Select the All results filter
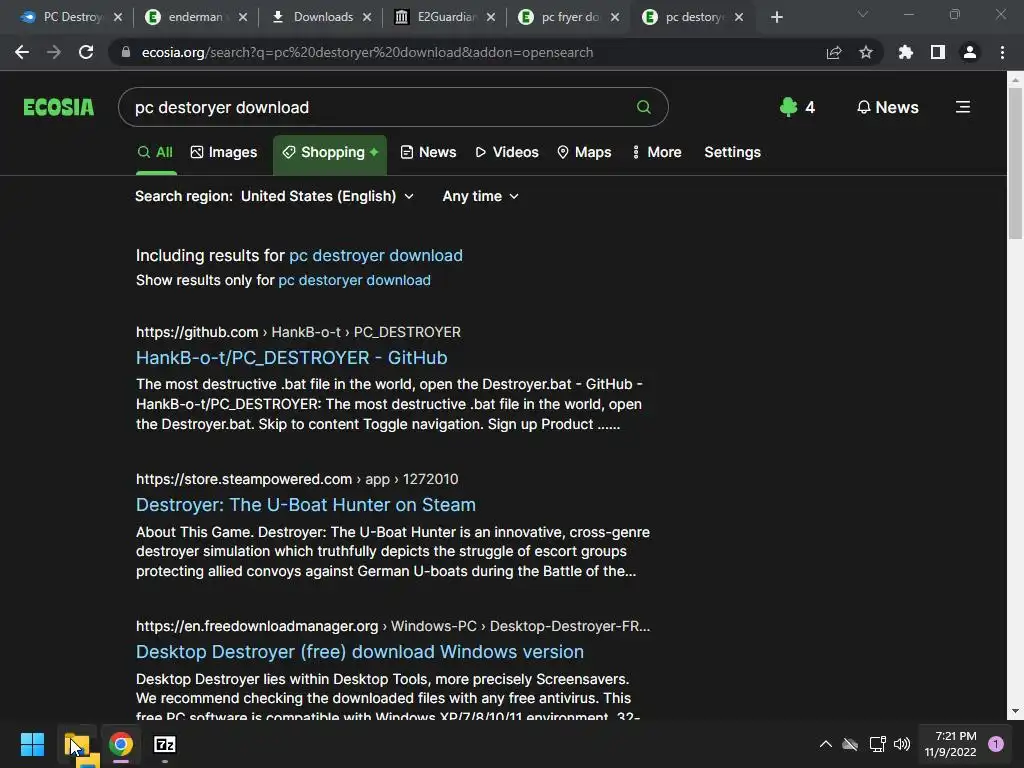The image size is (1024, 768). [x=155, y=152]
